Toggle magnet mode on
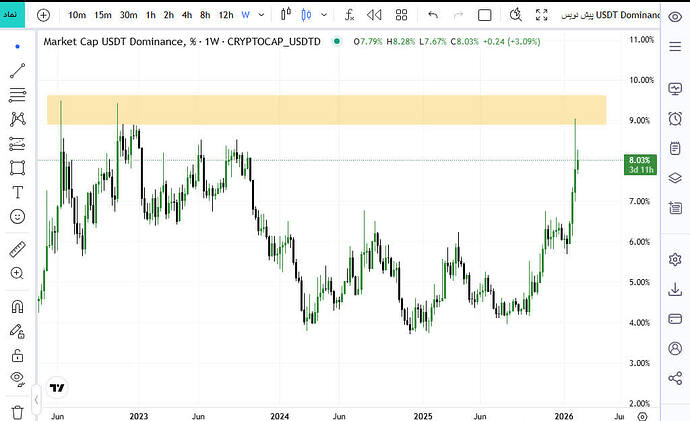 point(17,307)
